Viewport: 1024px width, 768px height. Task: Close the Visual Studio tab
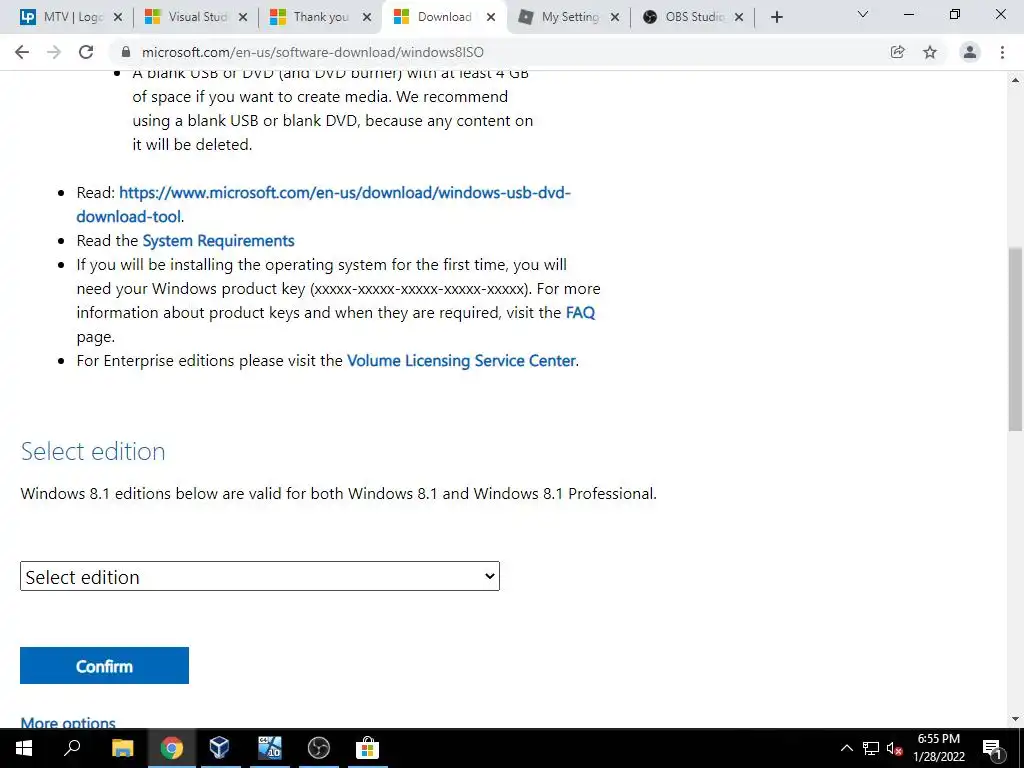click(243, 18)
